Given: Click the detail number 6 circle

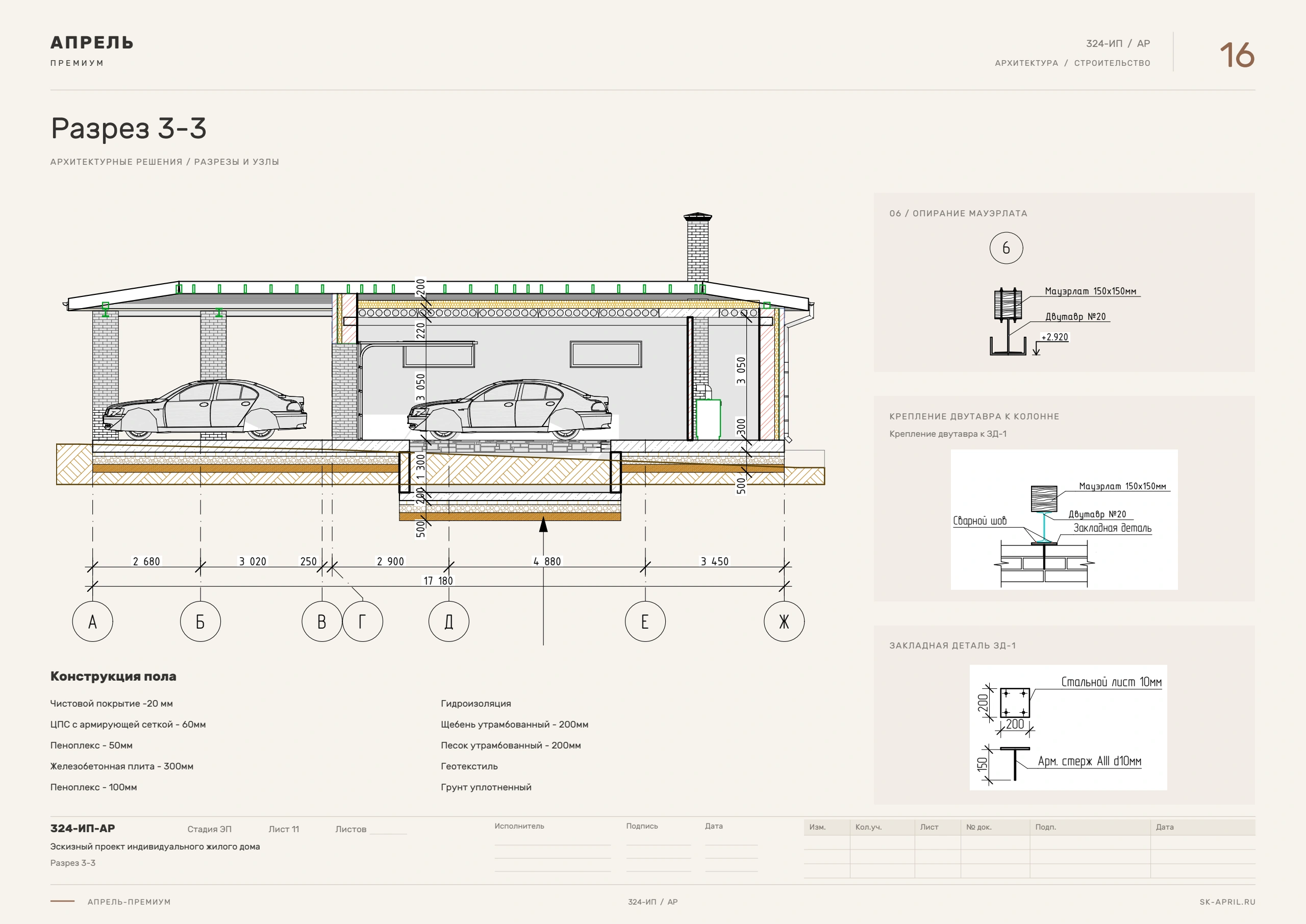Looking at the screenshot, I should pos(1006,247).
